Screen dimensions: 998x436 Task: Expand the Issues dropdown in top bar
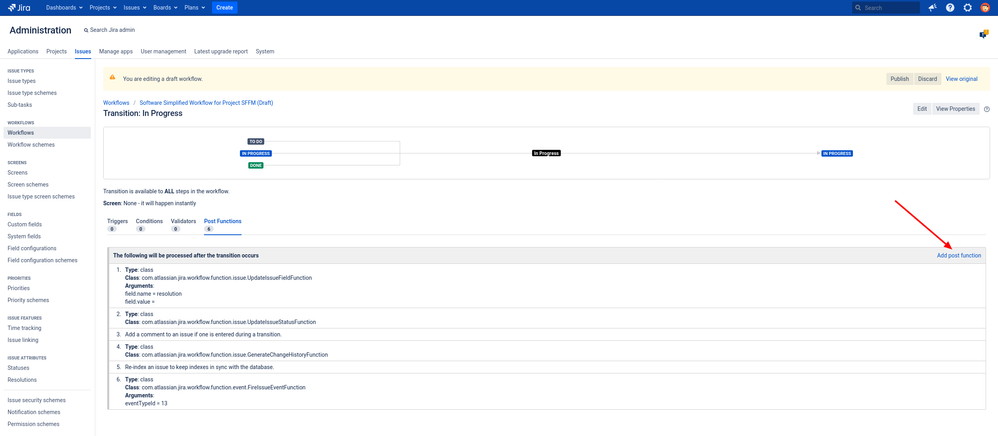pos(136,8)
